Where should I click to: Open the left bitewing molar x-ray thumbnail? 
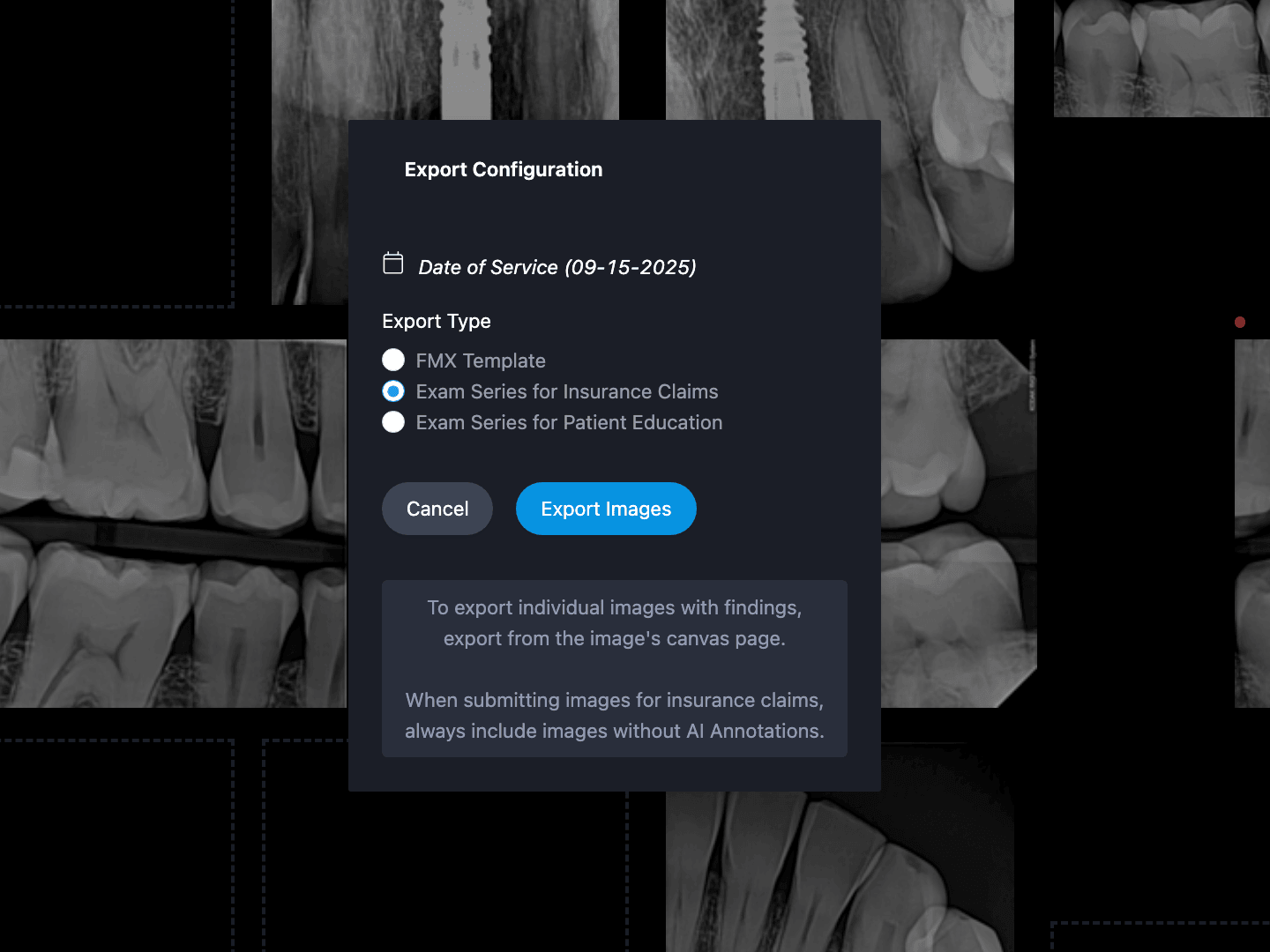(x=174, y=524)
